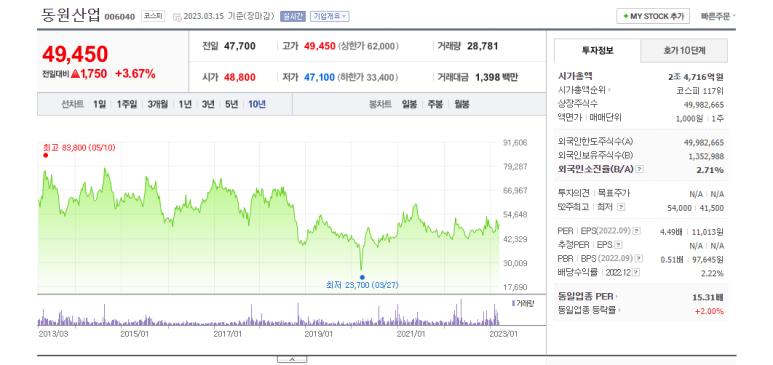
Task: Click the red 최고 83,800 point on the chart
Action: (x=45, y=155)
